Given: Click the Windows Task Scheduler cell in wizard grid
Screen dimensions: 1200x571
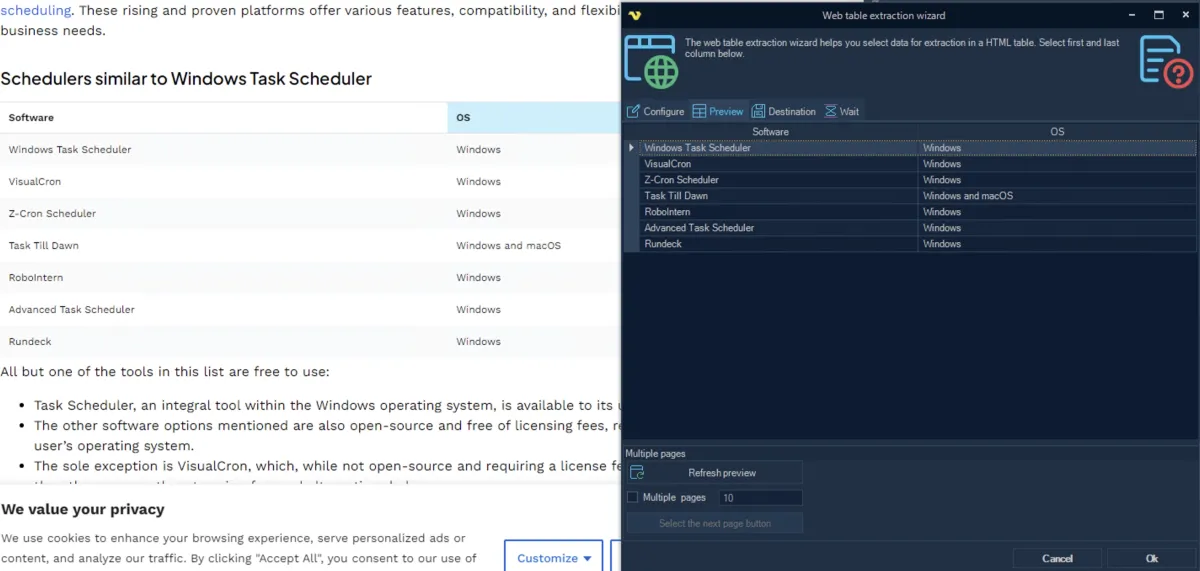Looking at the screenshot, I should tap(778, 148).
